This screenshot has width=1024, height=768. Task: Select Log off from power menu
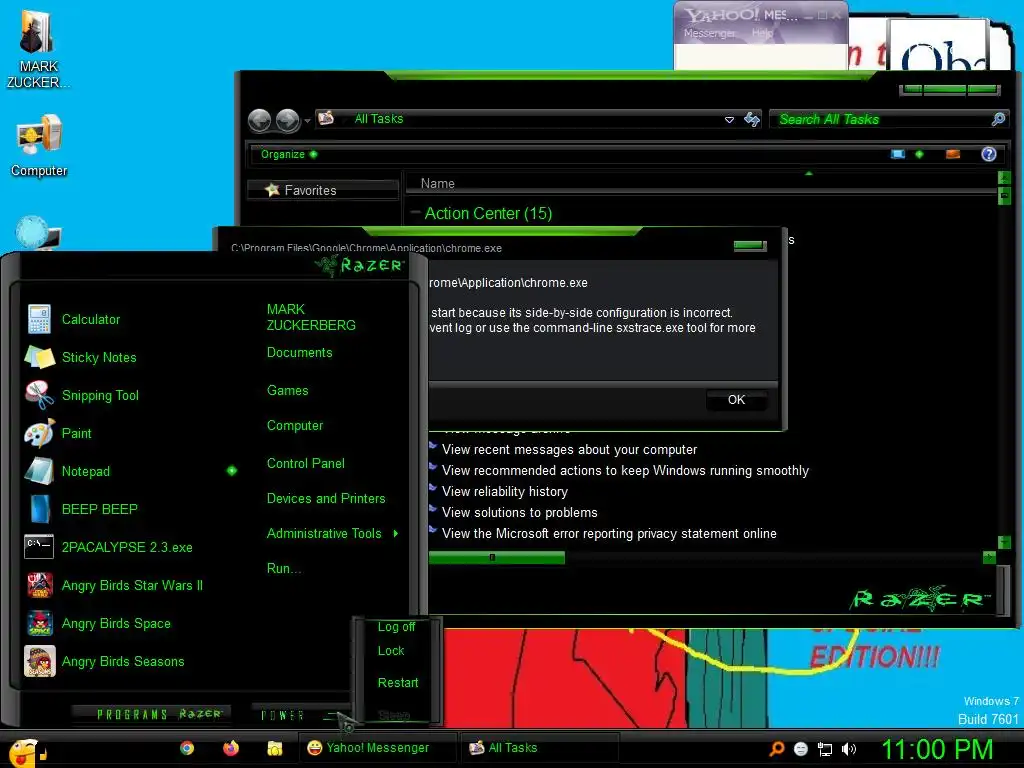[x=396, y=627]
